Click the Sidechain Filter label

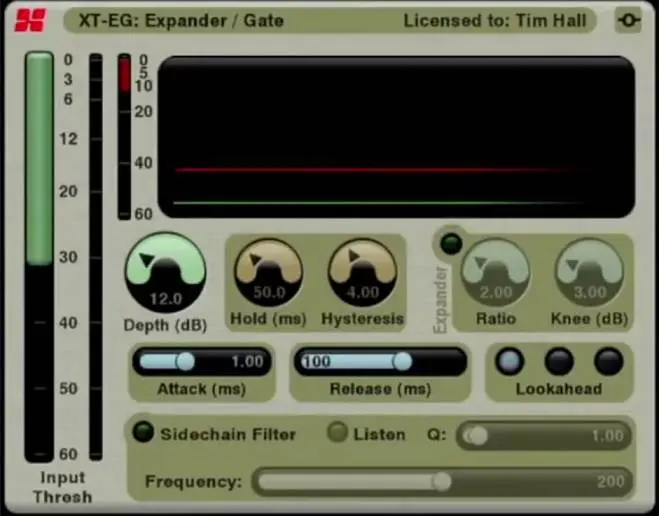click(228, 434)
